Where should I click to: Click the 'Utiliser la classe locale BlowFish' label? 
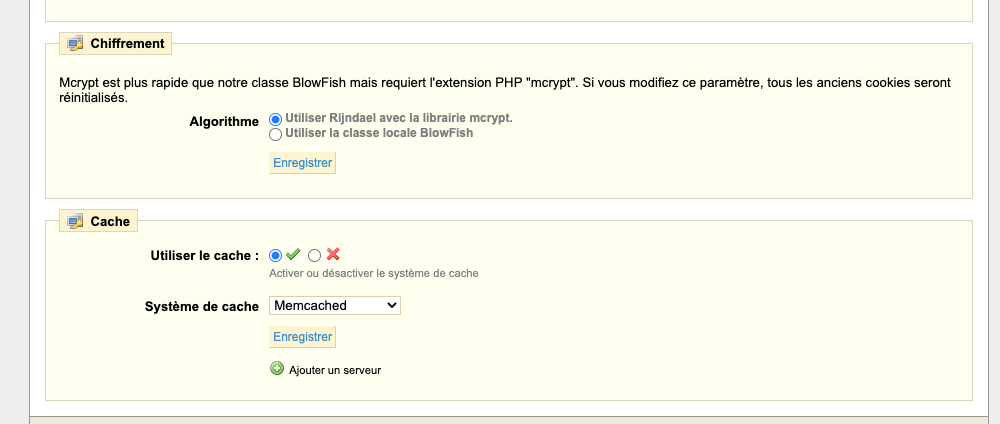[379, 133]
